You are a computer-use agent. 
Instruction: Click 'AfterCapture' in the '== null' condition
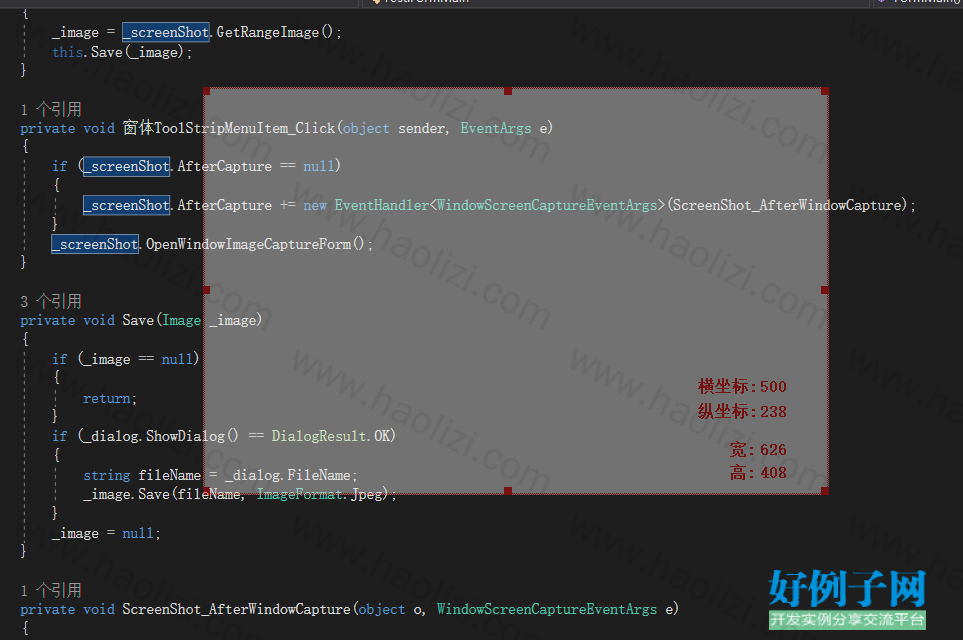pyautogui.click(x=224, y=166)
